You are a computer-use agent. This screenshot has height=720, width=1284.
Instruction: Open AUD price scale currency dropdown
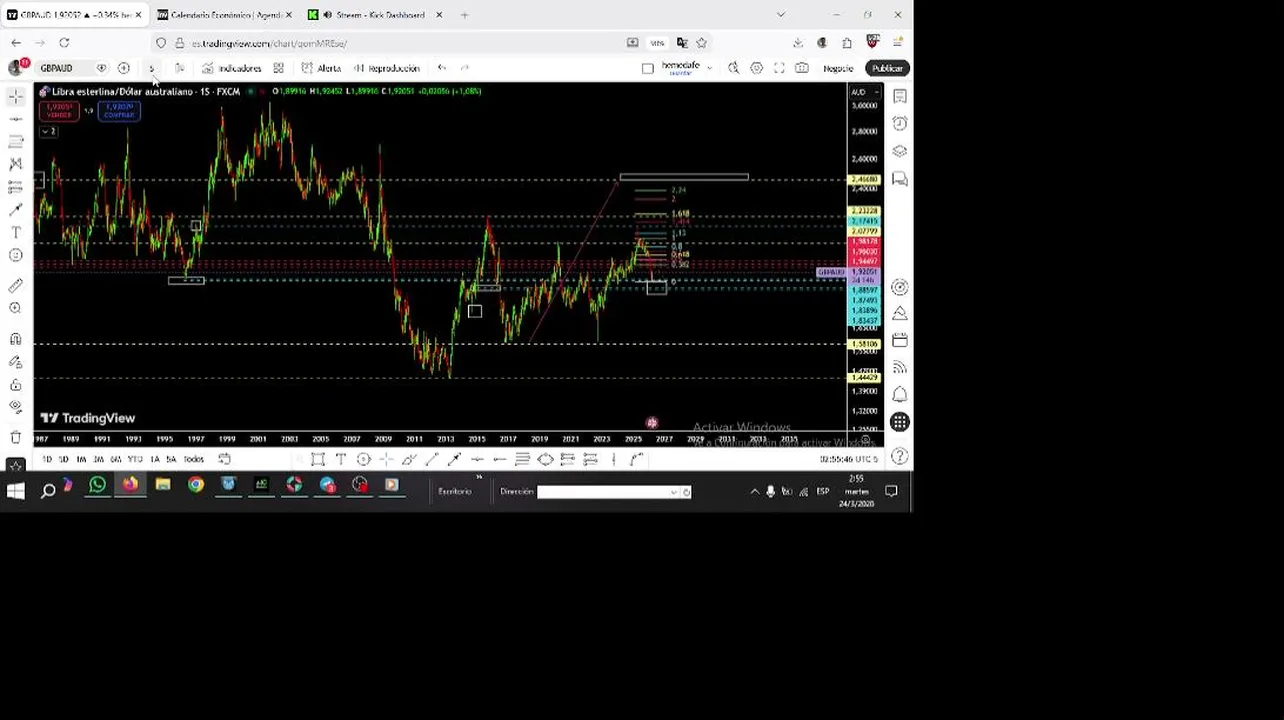tap(866, 92)
